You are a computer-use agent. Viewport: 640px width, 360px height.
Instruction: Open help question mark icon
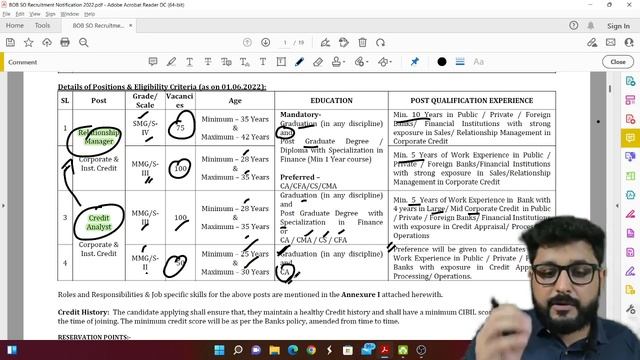[573, 25]
